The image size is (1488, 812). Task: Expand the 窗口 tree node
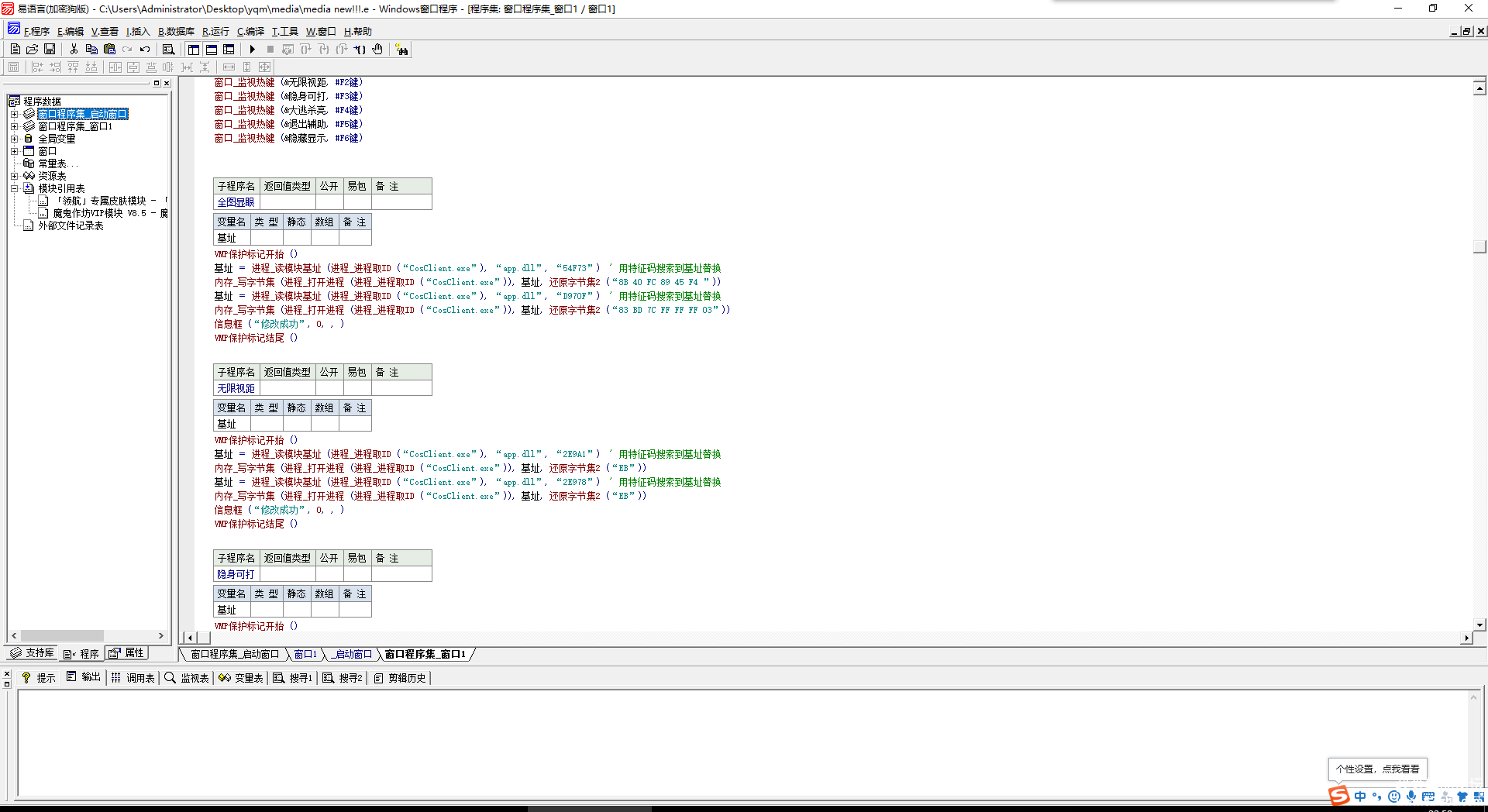coord(14,151)
